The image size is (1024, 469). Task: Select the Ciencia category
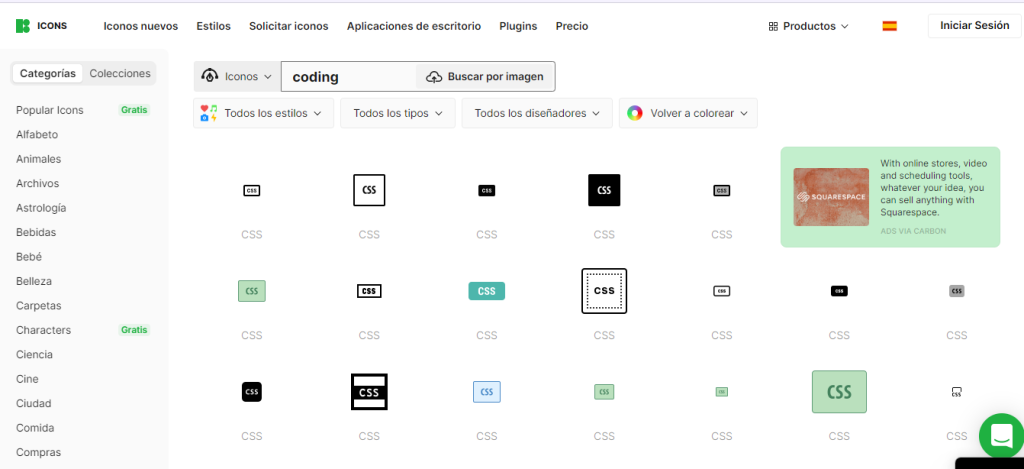coord(34,355)
